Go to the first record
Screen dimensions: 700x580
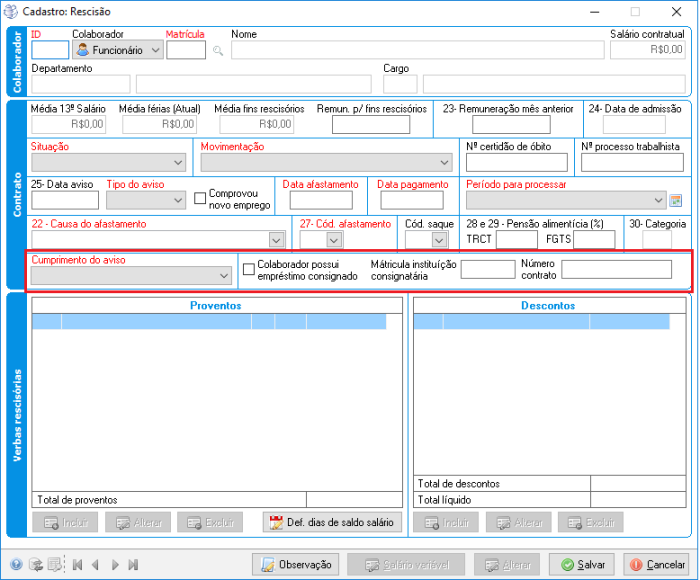click(77, 565)
